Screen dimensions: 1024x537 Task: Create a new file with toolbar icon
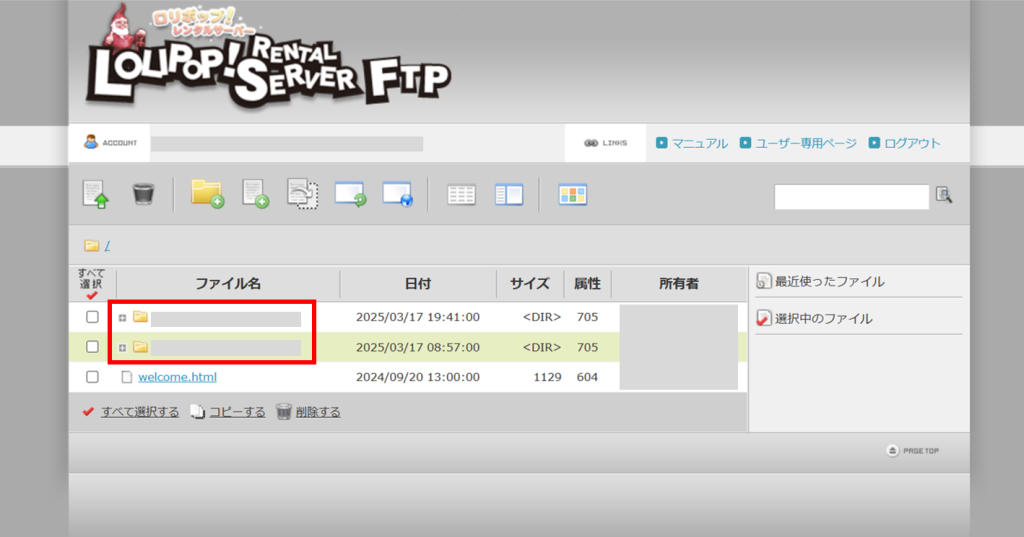255,194
